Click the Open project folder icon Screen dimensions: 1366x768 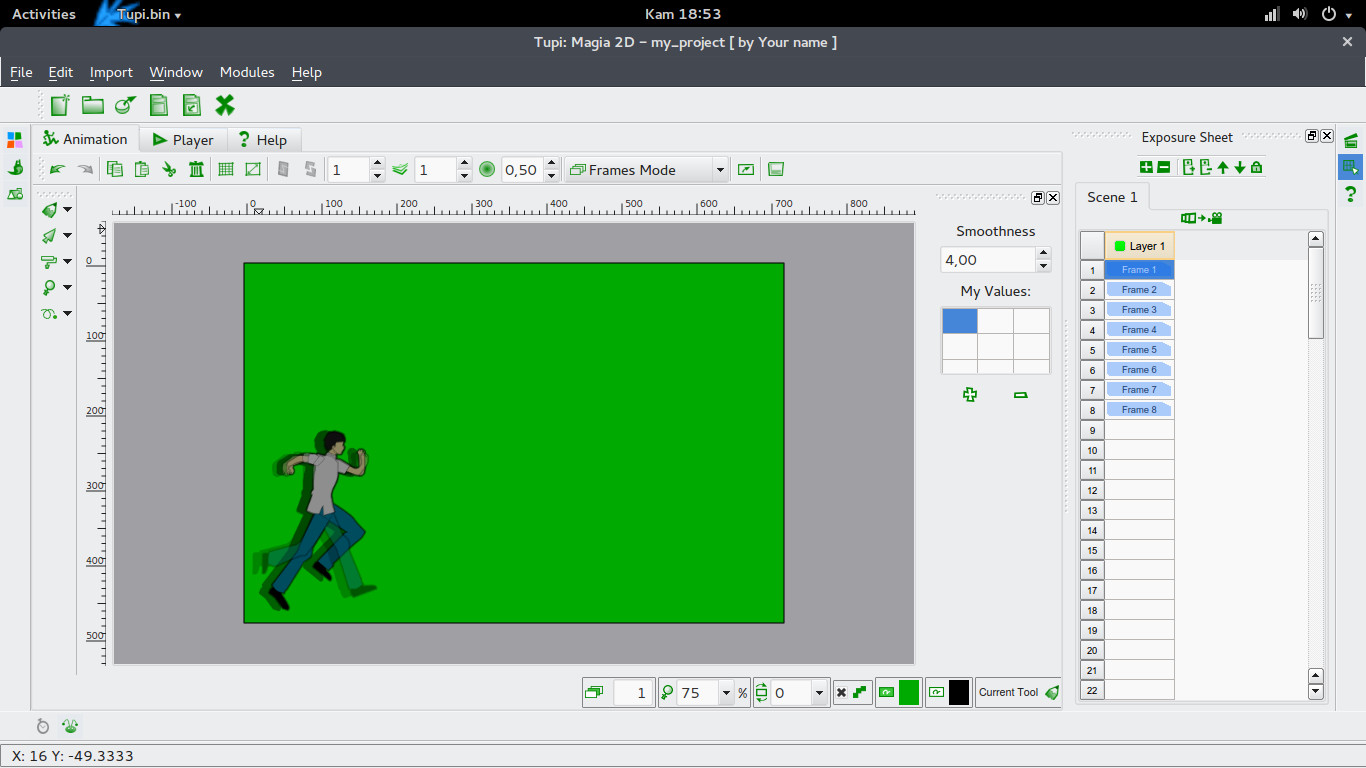click(x=93, y=105)
